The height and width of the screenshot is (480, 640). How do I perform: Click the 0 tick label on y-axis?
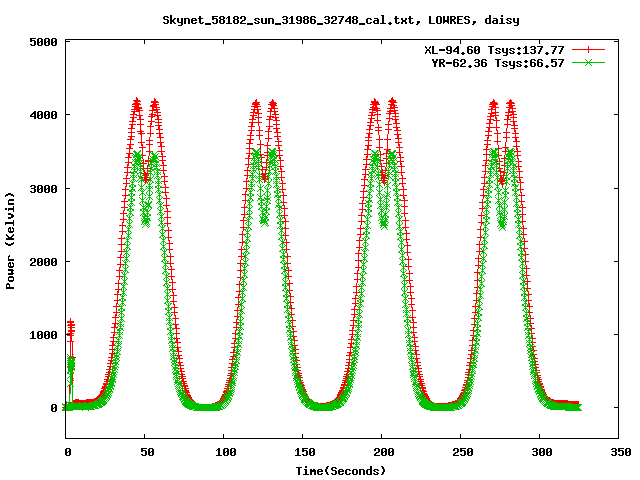(54, 408)
